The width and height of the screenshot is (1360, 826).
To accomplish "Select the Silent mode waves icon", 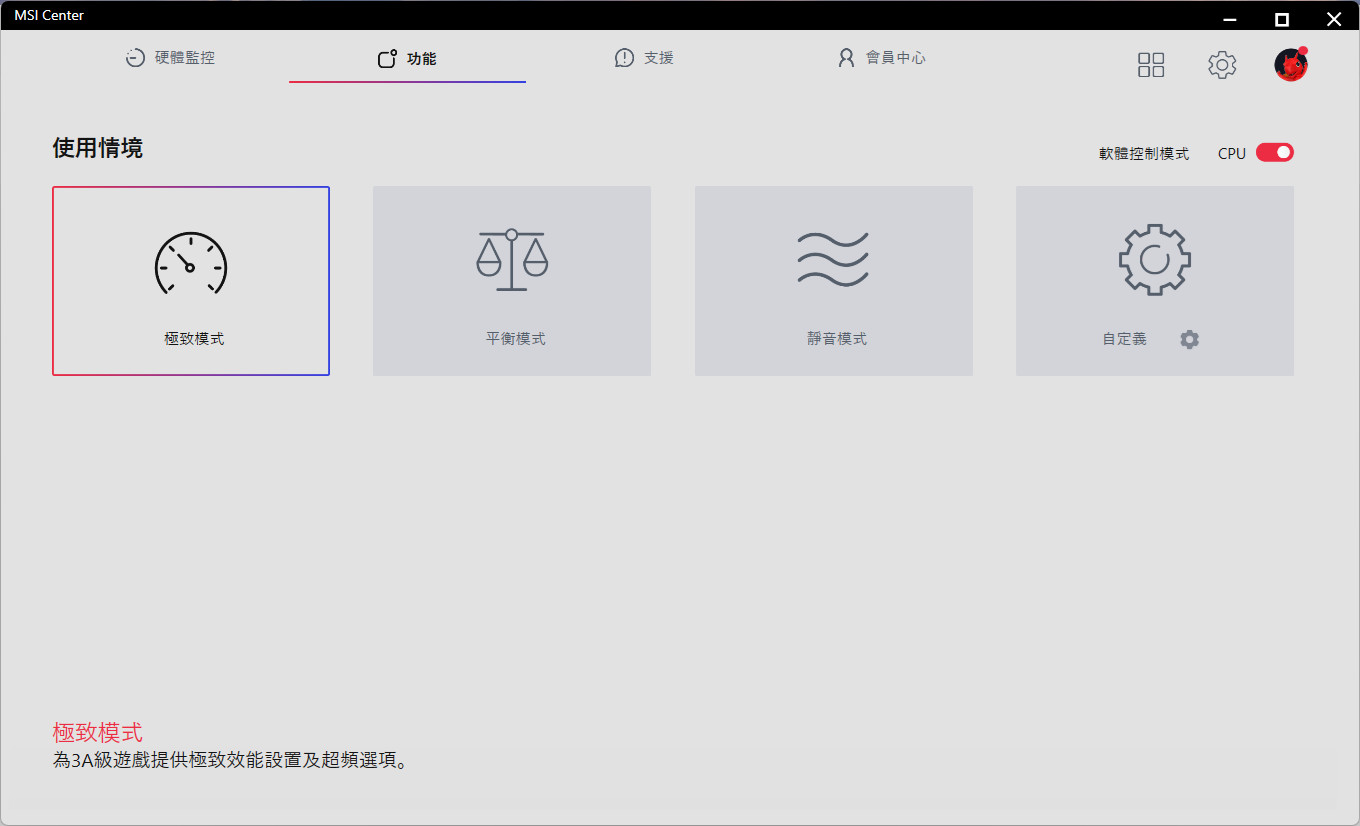I will tap(833, 260).
